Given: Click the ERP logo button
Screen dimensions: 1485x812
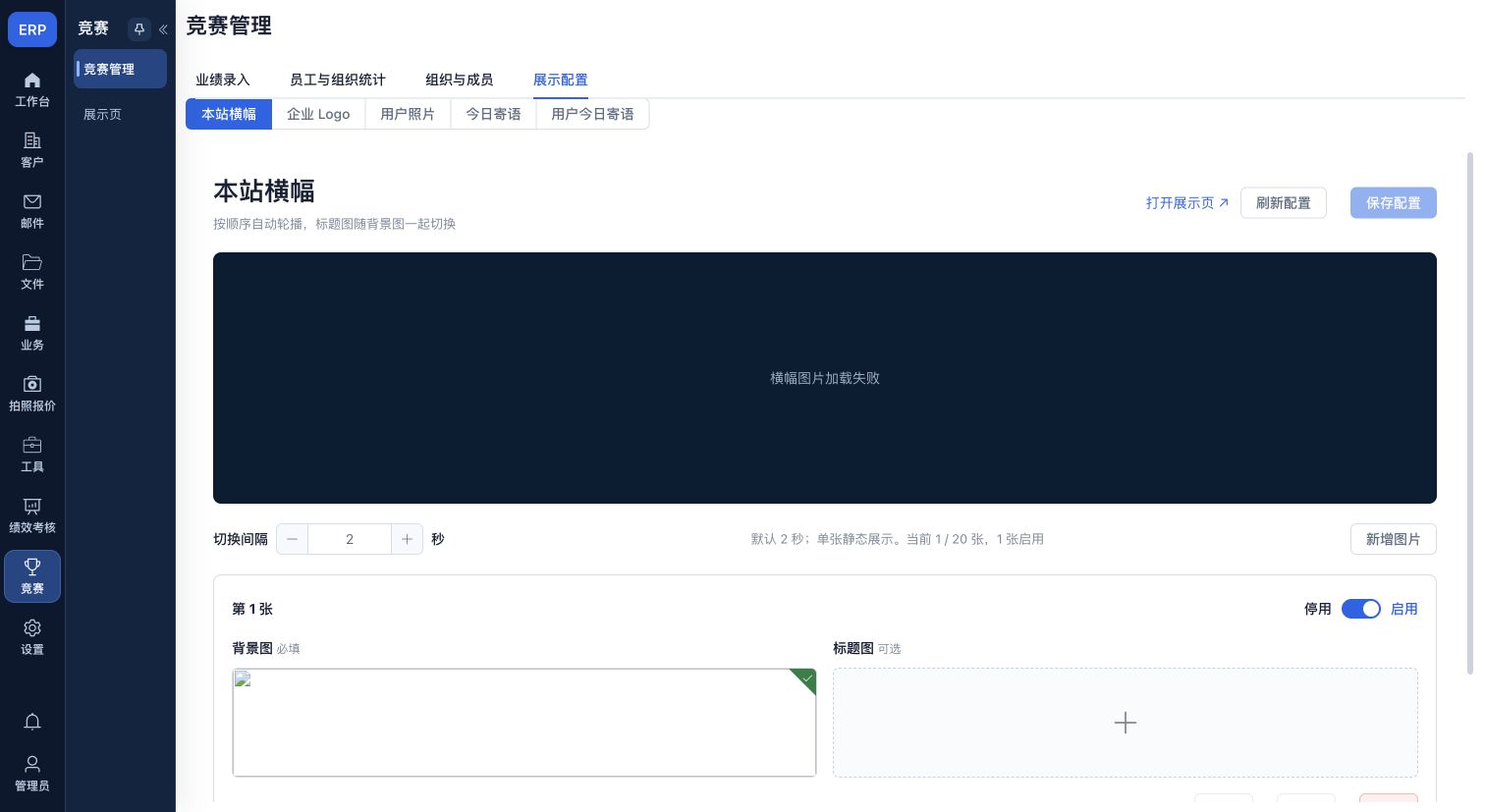Looking at the screenshot, I should tap(32, 29).
